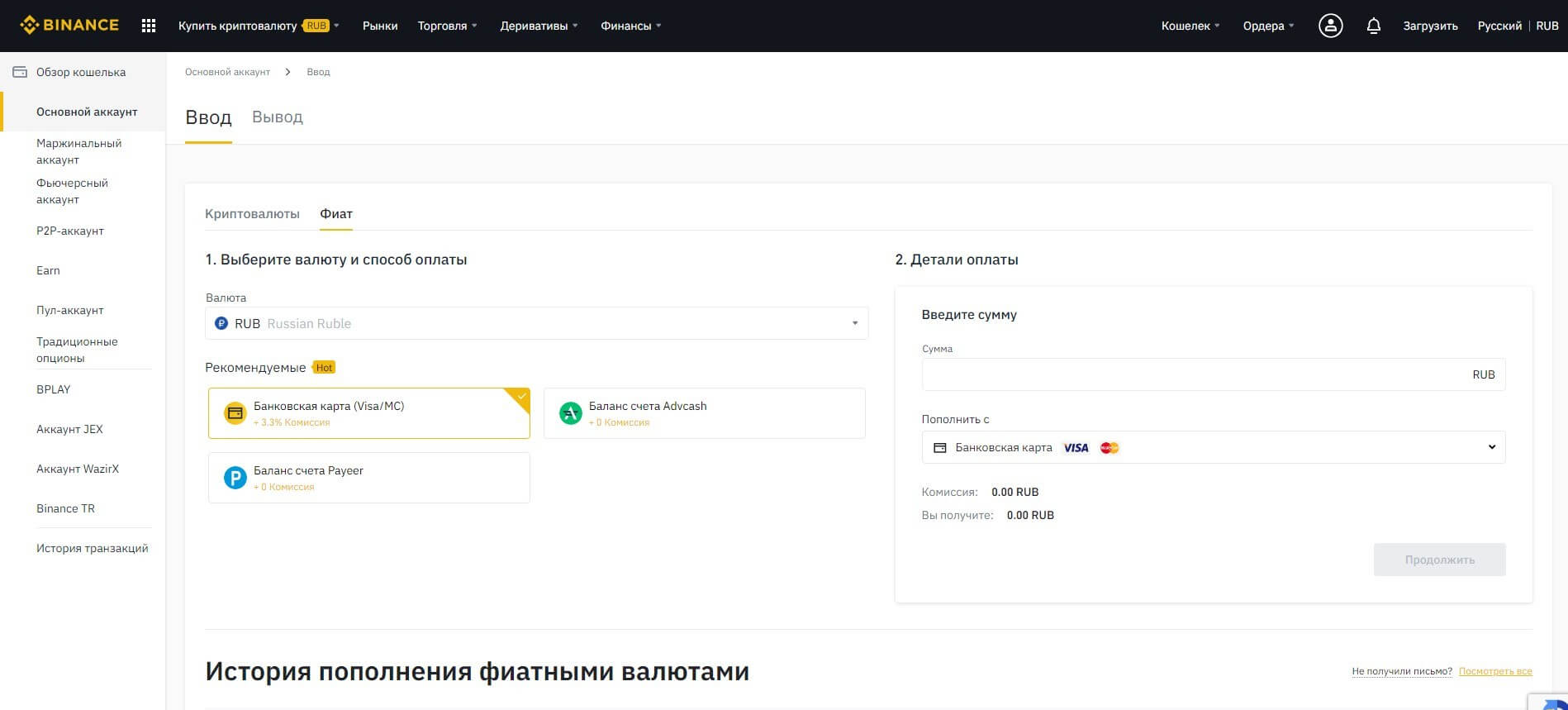Click the Продолжить button
The height and width of the screenshot is (710, 1568).
1439,560
